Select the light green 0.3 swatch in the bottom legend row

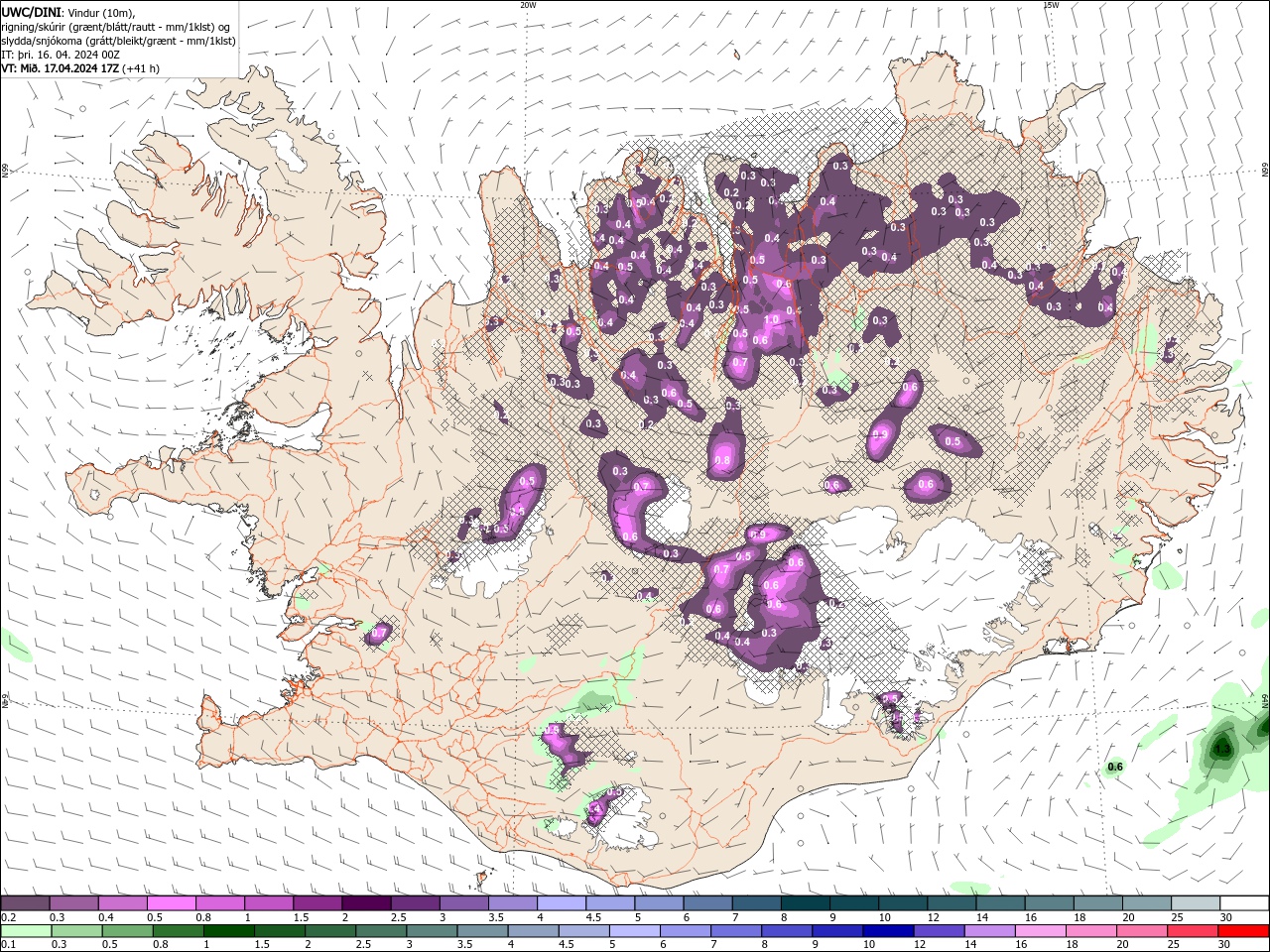point(78,931)
